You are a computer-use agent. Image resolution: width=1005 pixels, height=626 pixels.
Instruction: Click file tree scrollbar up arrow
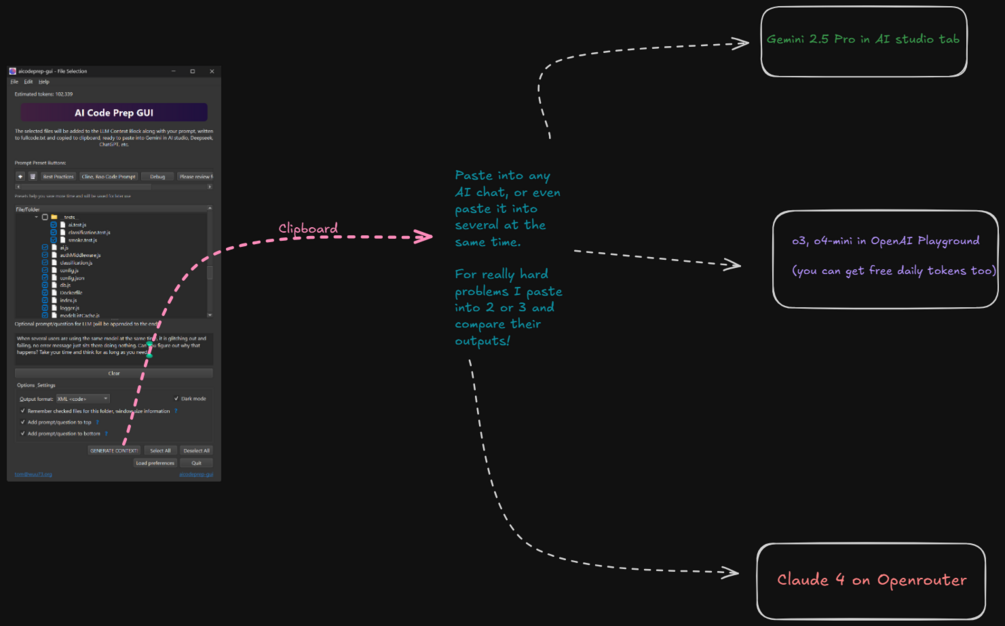tap(210, 208)
